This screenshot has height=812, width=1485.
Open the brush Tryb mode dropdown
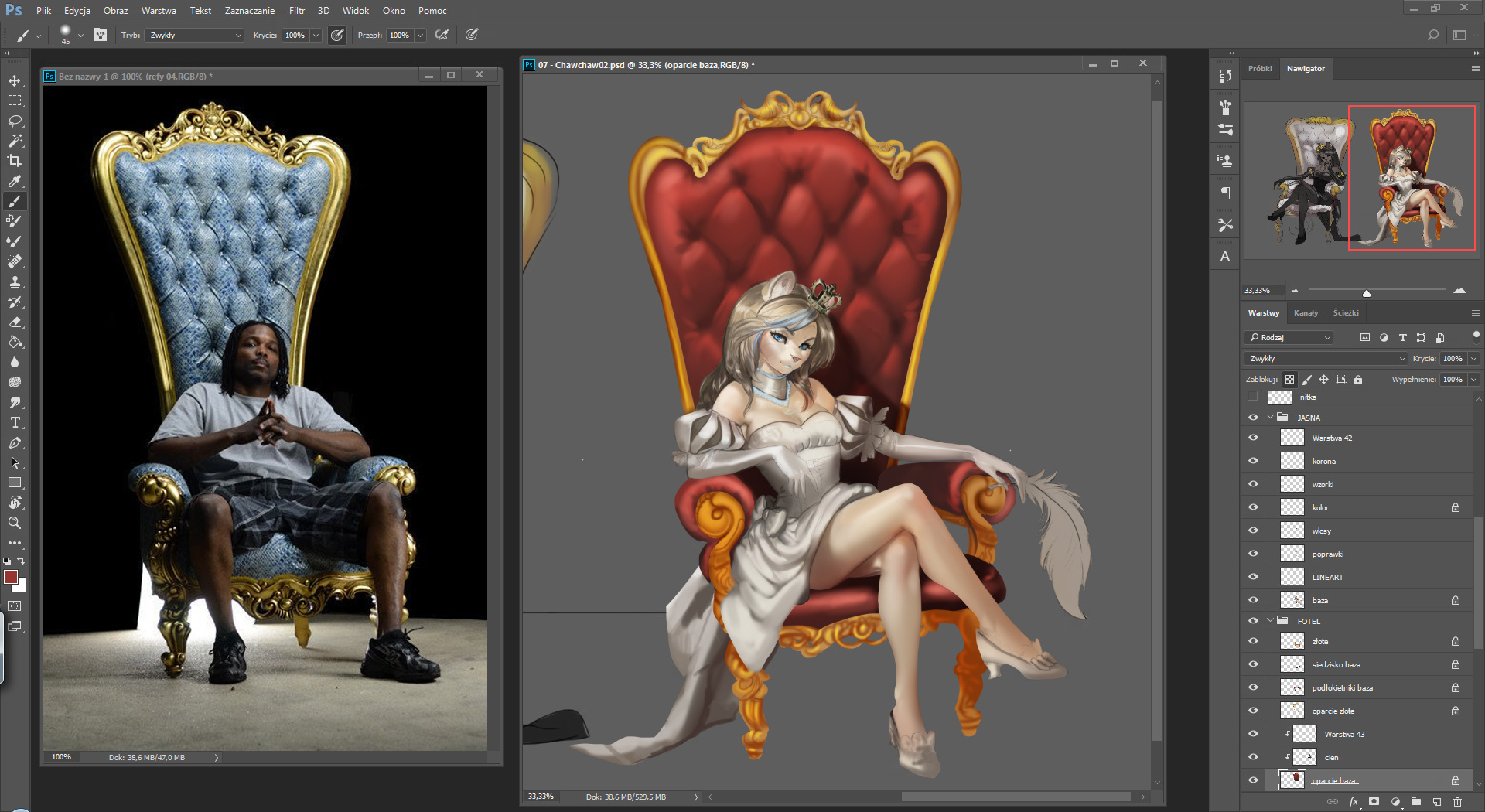pyautogui.click(x=194, y=36)
